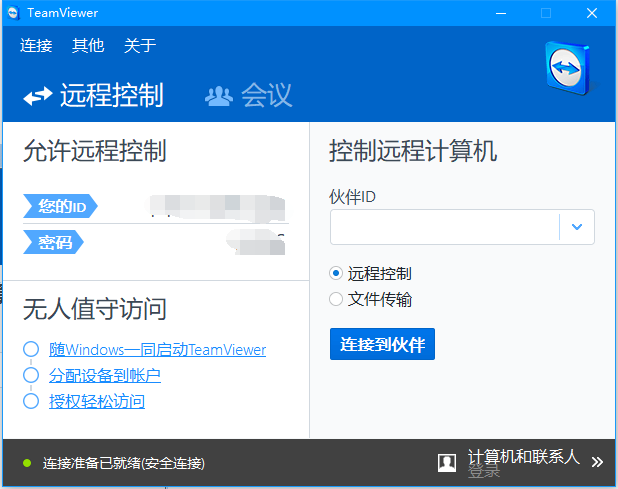Image resolution: width=618 pixels, height=489 pixels.
Task: Click the blurred ID value
Action: 216,208
